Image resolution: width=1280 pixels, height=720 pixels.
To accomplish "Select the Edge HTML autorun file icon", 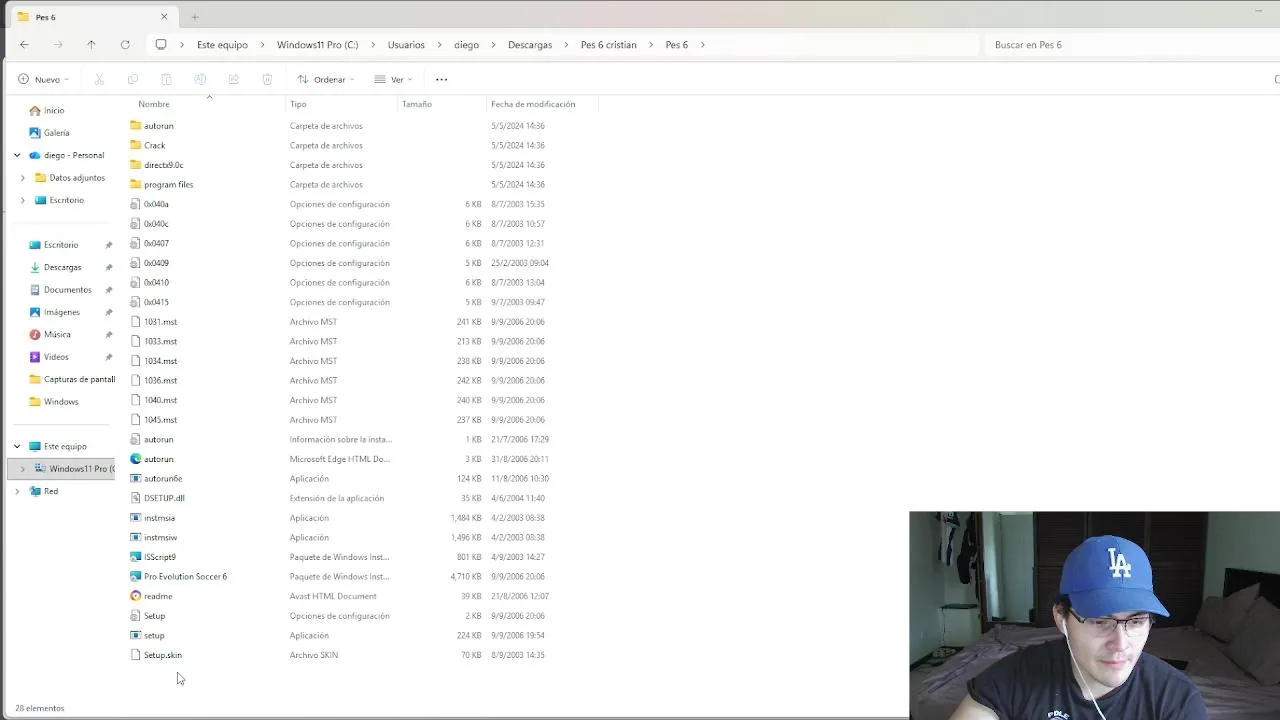I will pos(136,459).
